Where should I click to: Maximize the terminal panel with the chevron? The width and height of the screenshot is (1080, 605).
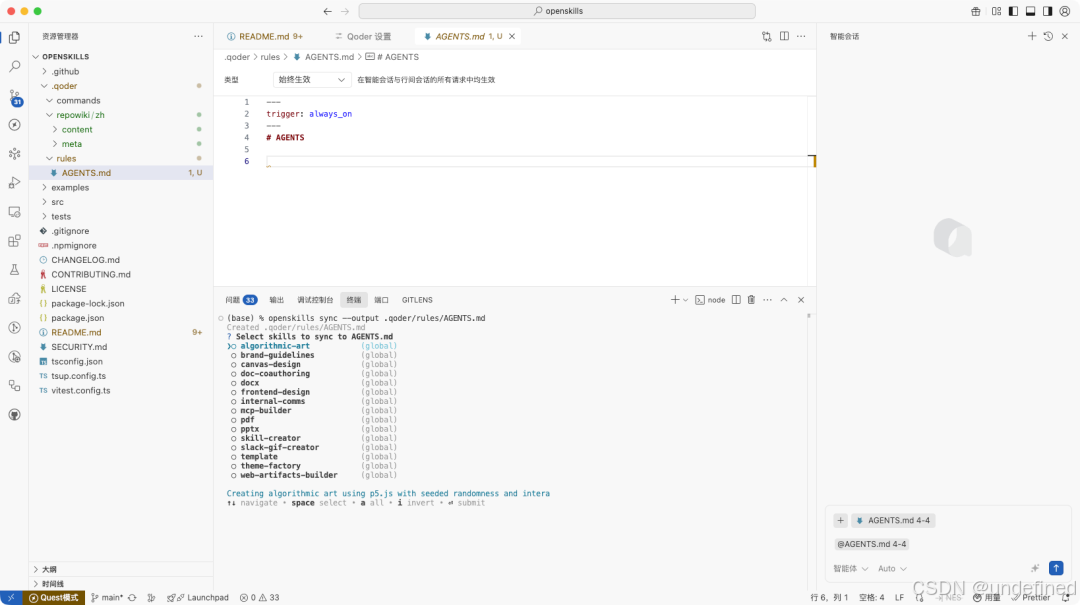point(784,300)
